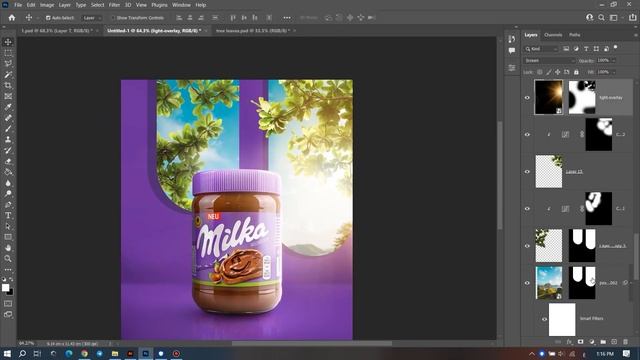Select the Paint Bucket tool

coord(8,172)
